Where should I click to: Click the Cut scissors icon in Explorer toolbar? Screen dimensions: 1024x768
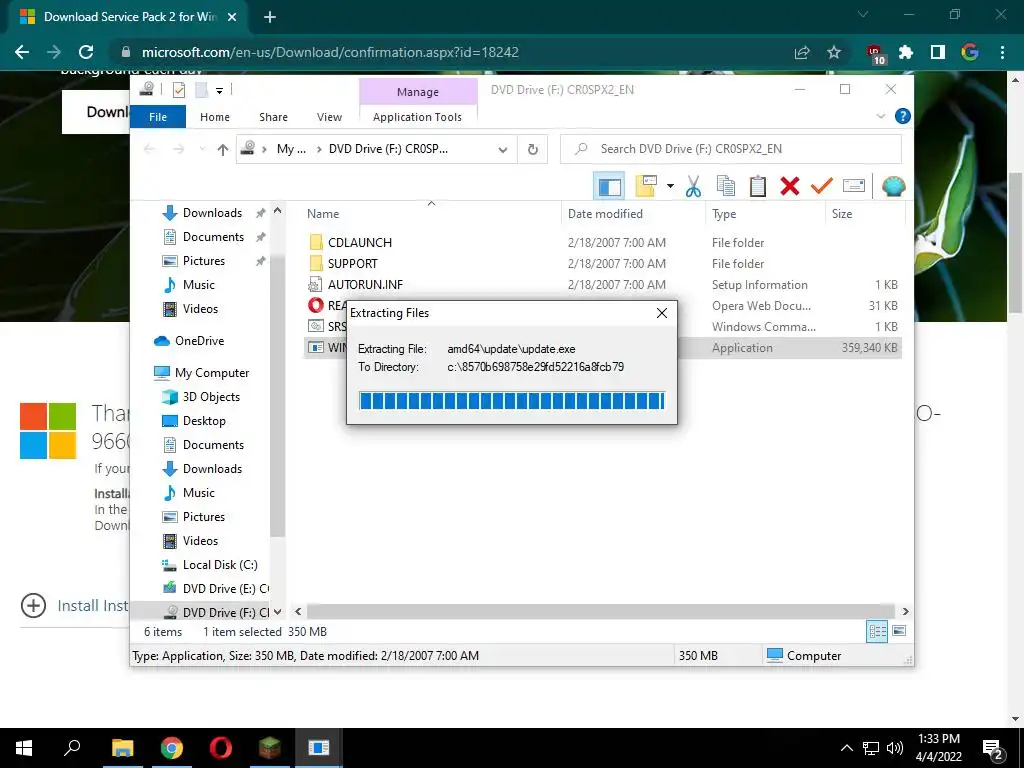coord(693,187)
